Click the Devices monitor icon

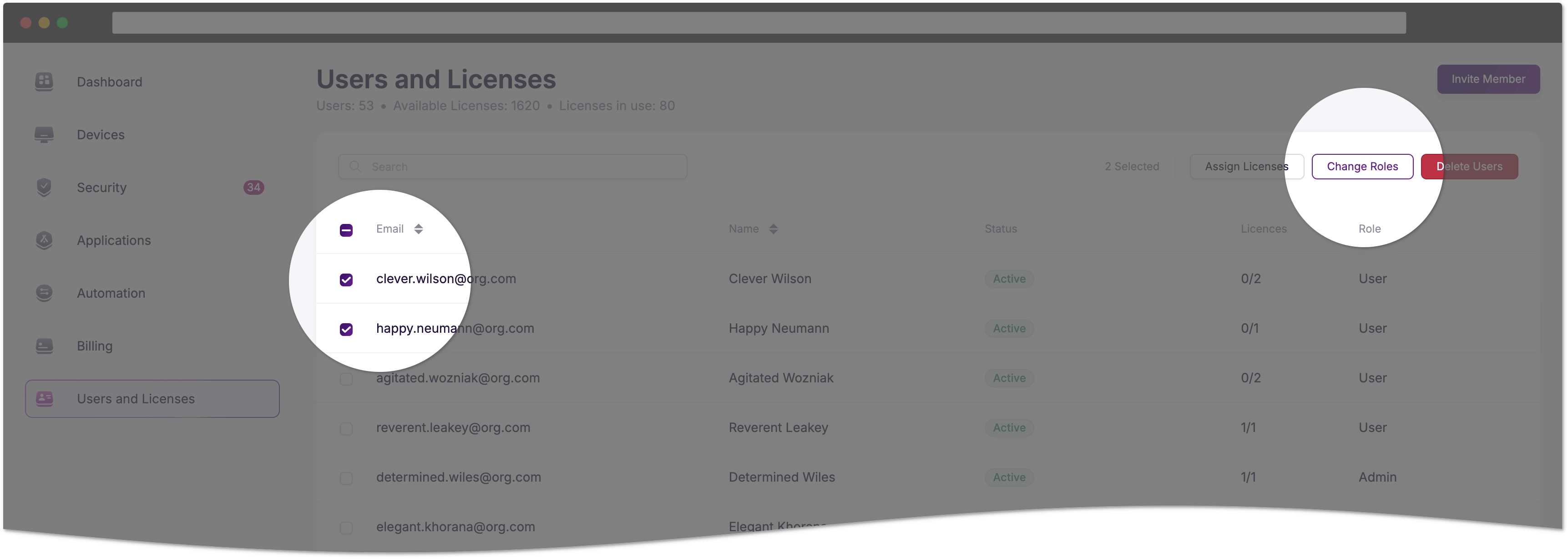click(44, 135)
